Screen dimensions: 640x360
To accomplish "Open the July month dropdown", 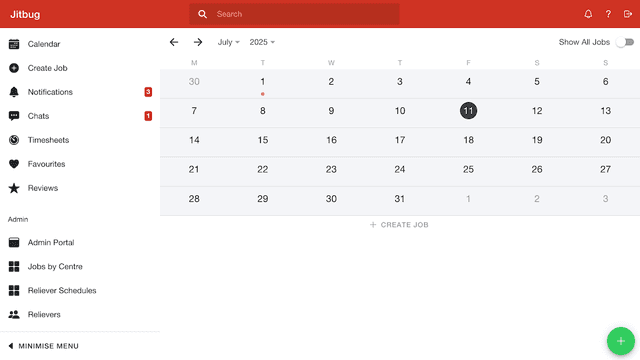I will point(229,42).
